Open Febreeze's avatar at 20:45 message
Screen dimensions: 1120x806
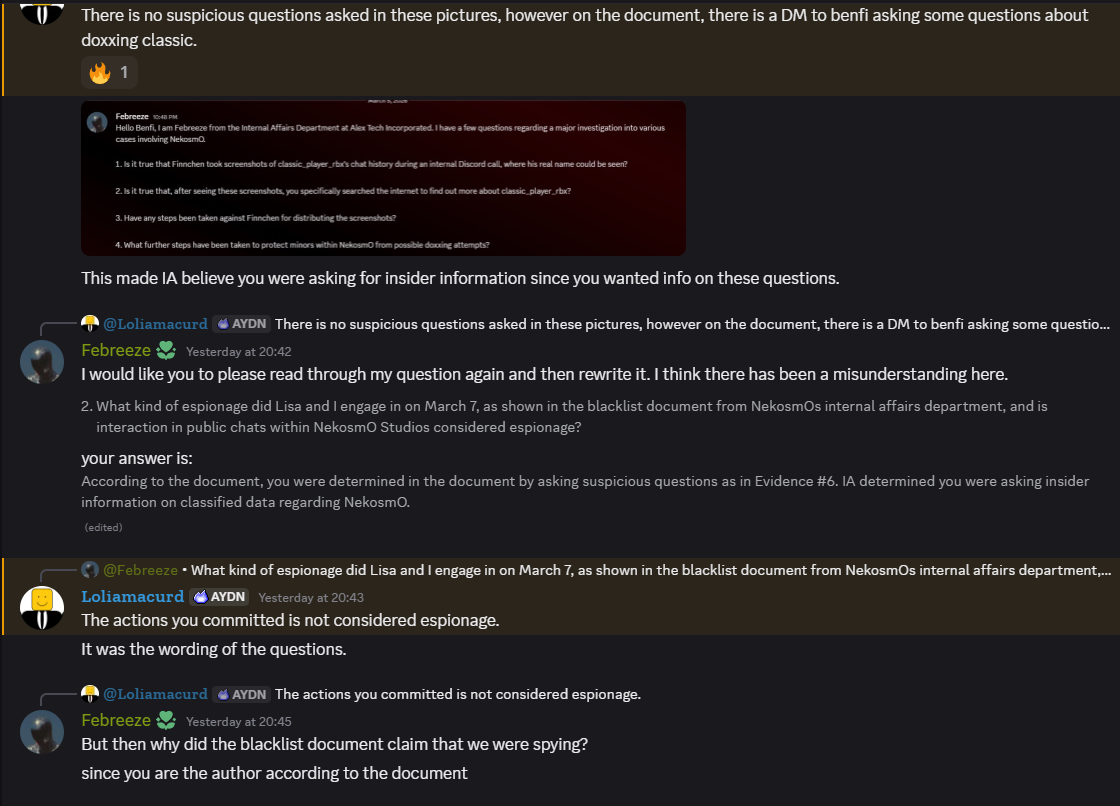[42, 732]
